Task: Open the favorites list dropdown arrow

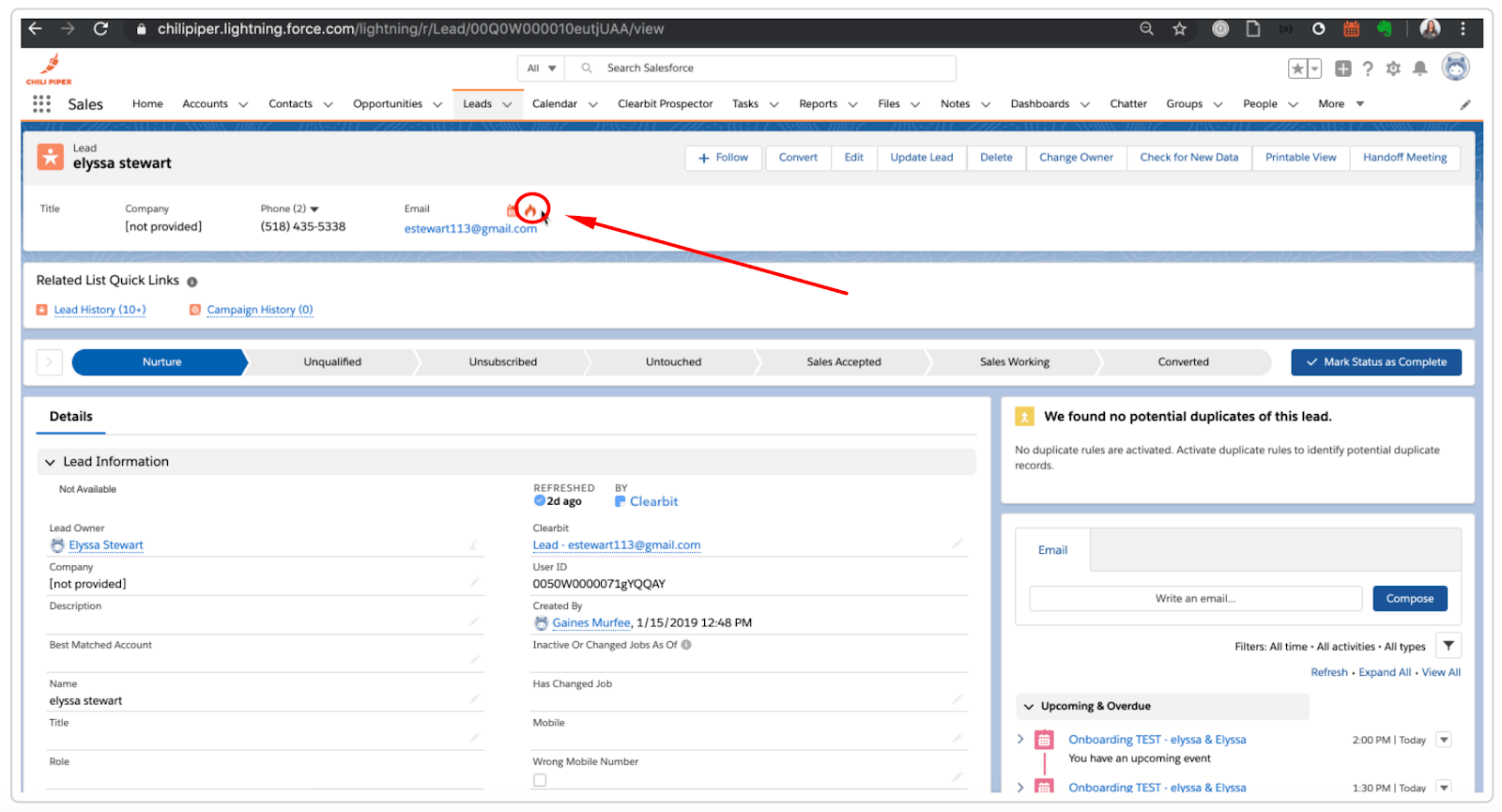Action: pyautogui.click(x=1314, y=69)
